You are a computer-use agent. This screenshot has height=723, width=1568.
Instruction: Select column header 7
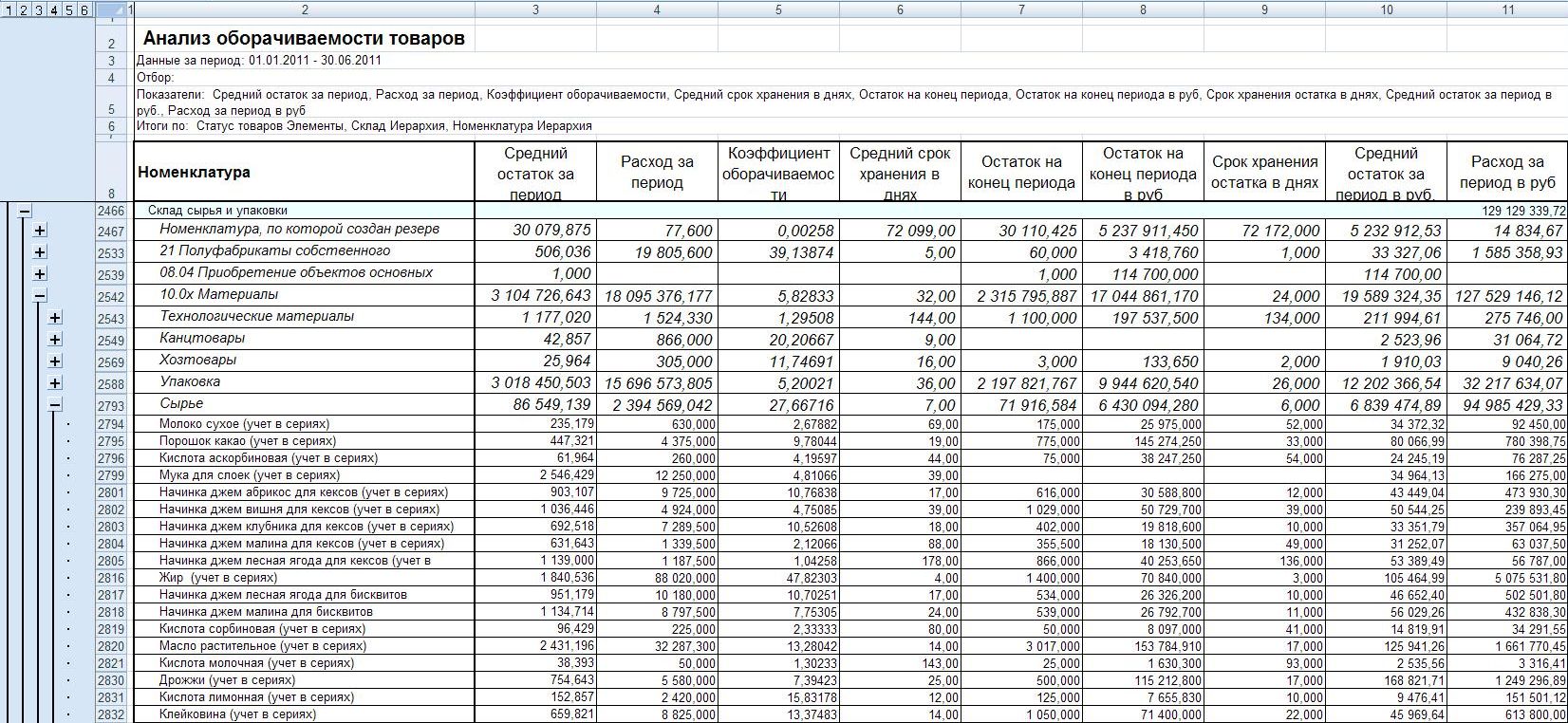(x=1021, y=10)
